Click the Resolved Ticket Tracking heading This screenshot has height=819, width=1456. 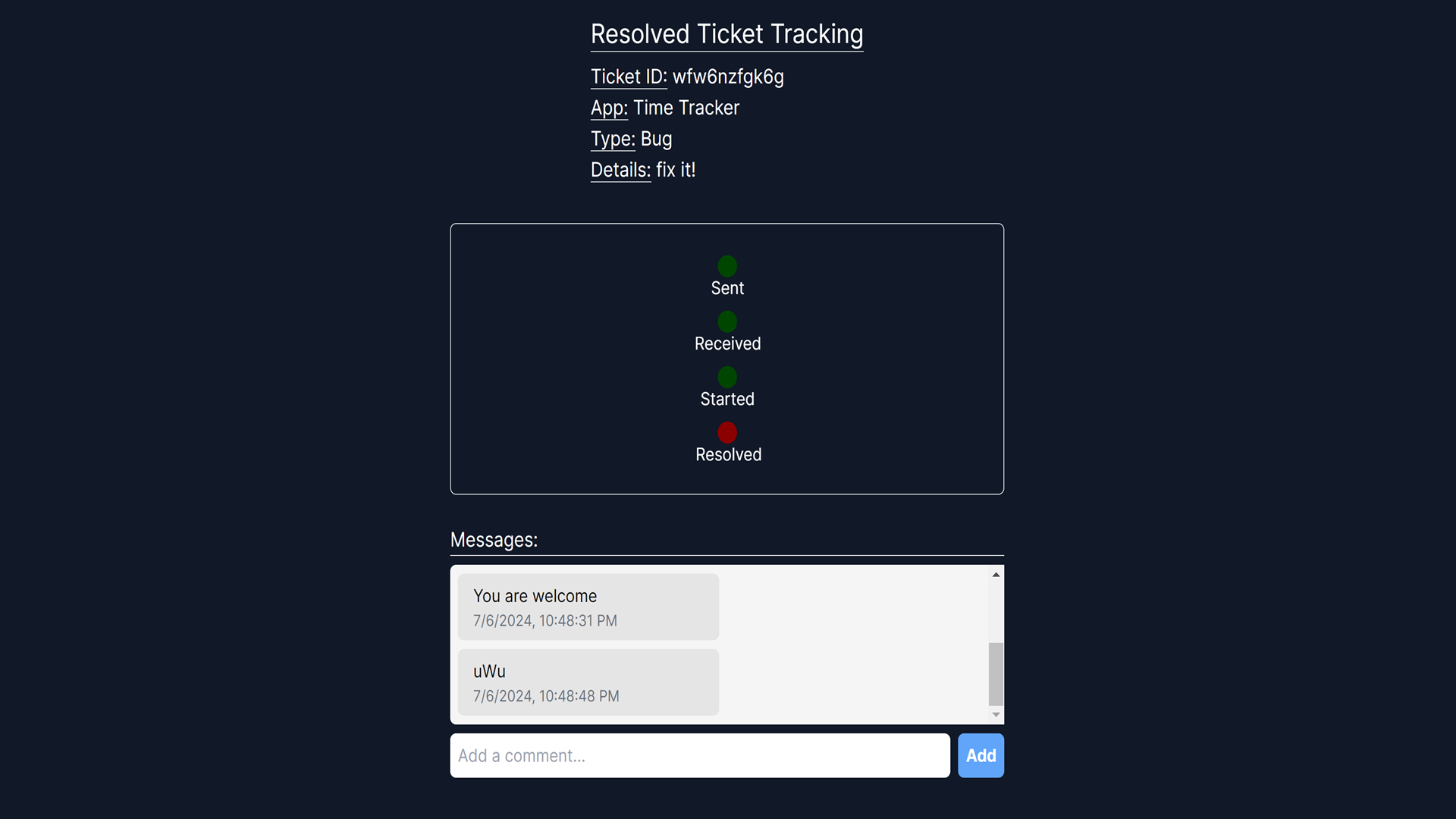click(x=726, y=34)
